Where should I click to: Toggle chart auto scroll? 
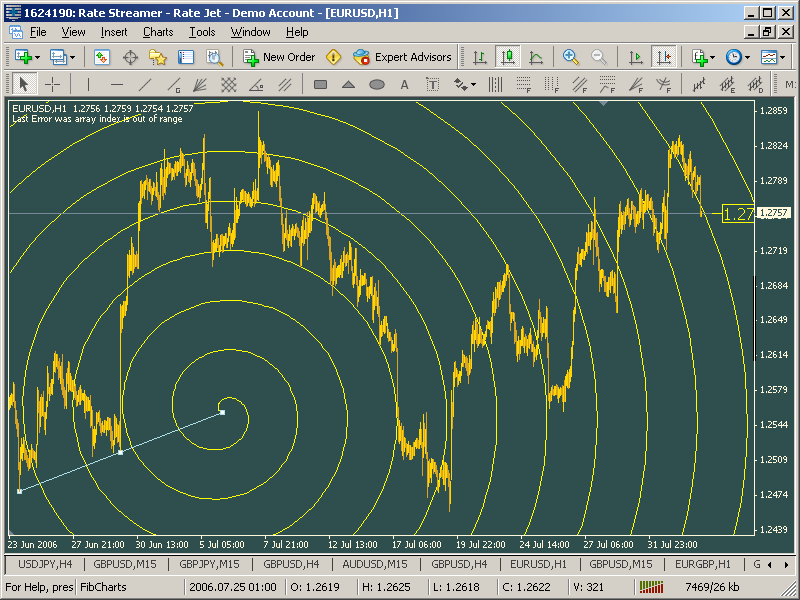click(x=635, y=57)
